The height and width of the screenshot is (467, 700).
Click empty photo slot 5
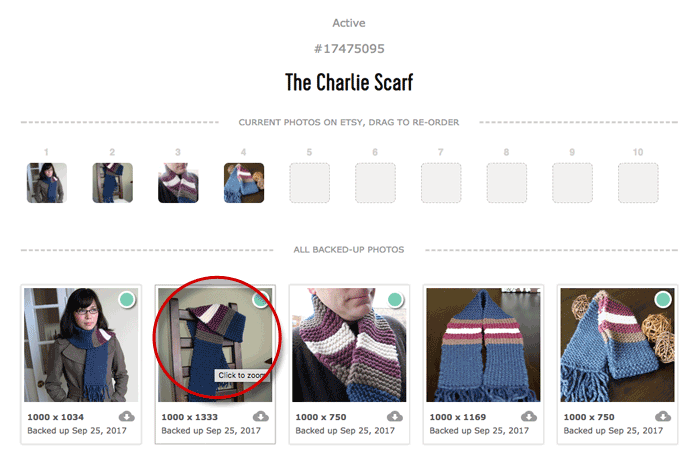(x=309, y=183)
